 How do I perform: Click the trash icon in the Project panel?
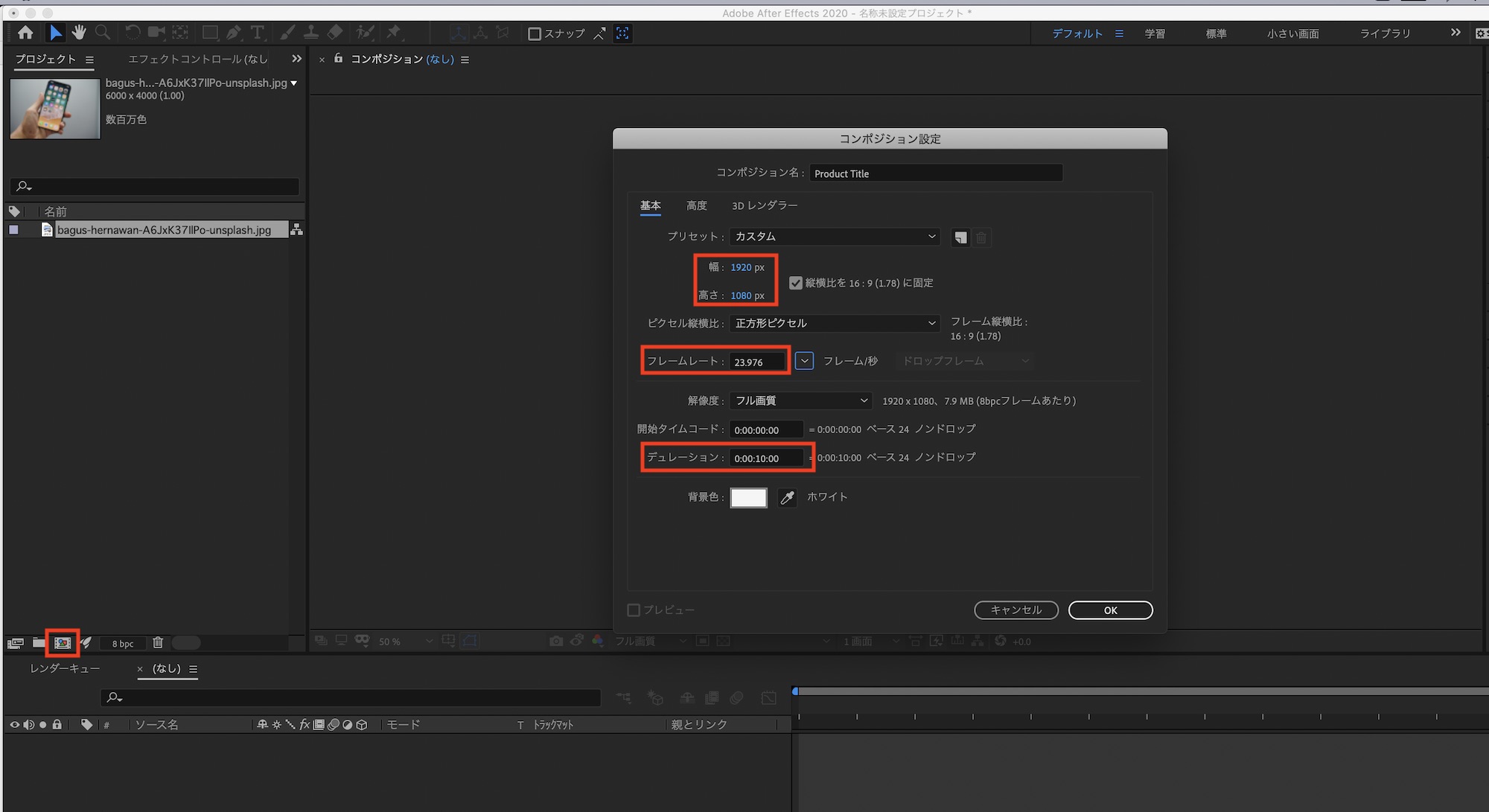click(x=158, y=642)
